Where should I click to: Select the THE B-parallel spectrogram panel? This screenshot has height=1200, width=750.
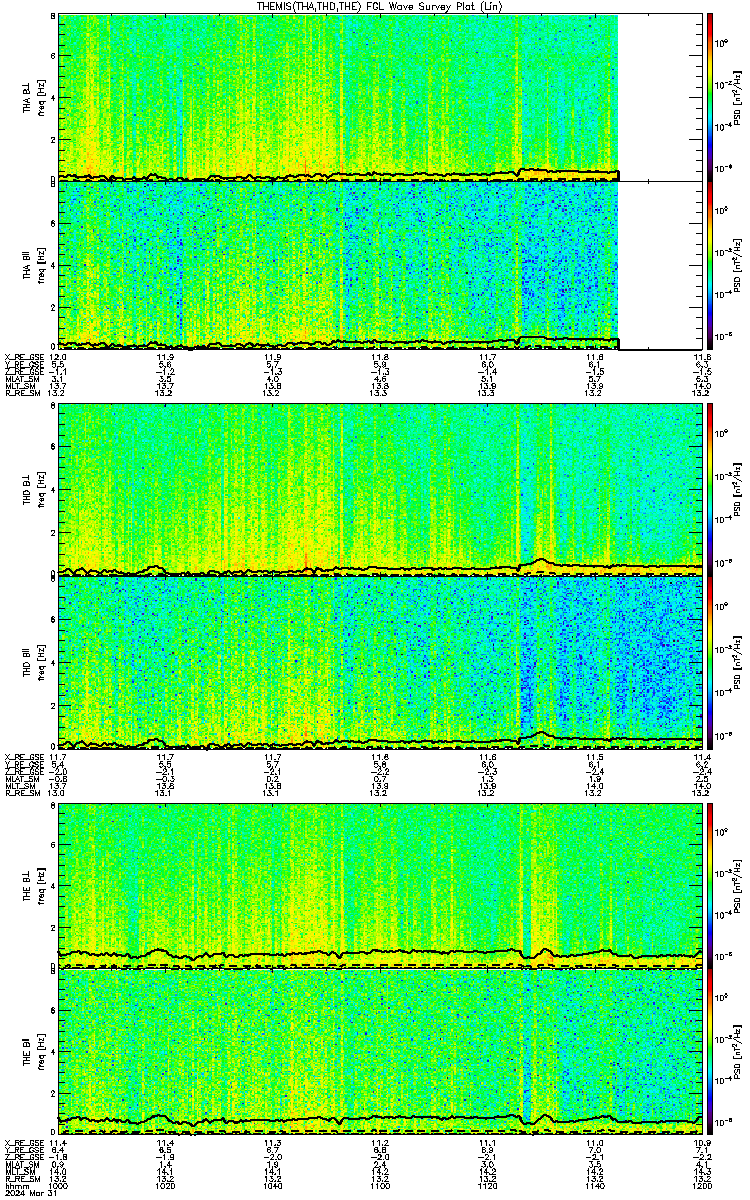point(380,1050)
